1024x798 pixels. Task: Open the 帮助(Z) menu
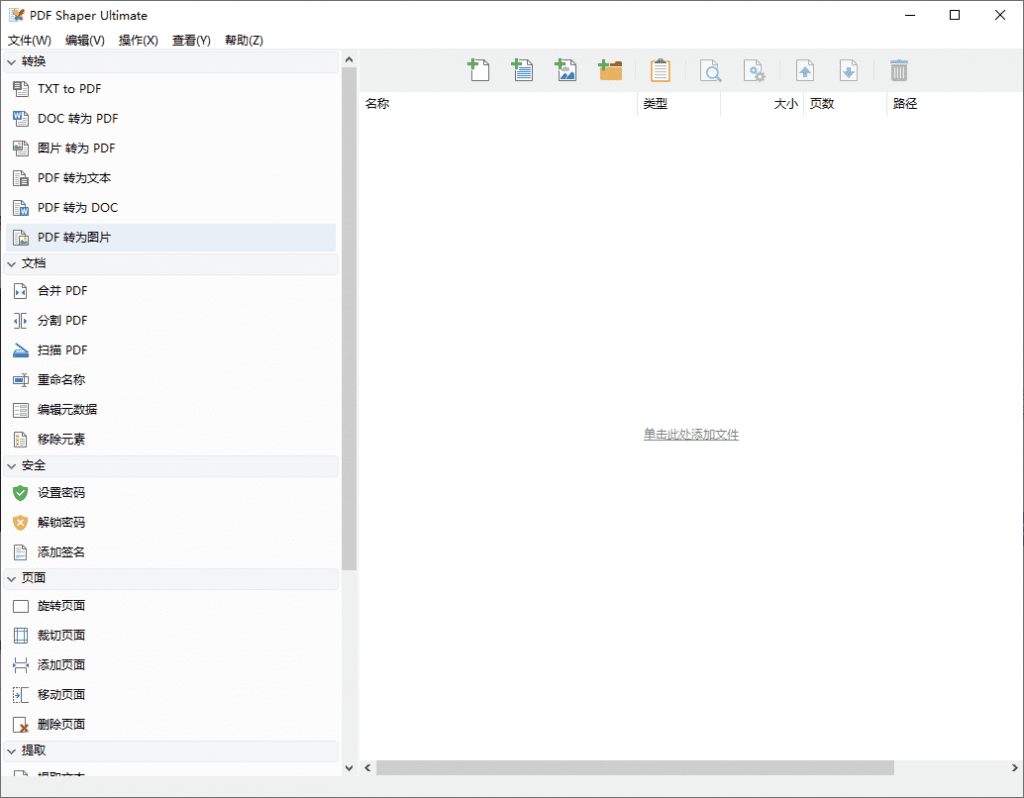point(244,40)
